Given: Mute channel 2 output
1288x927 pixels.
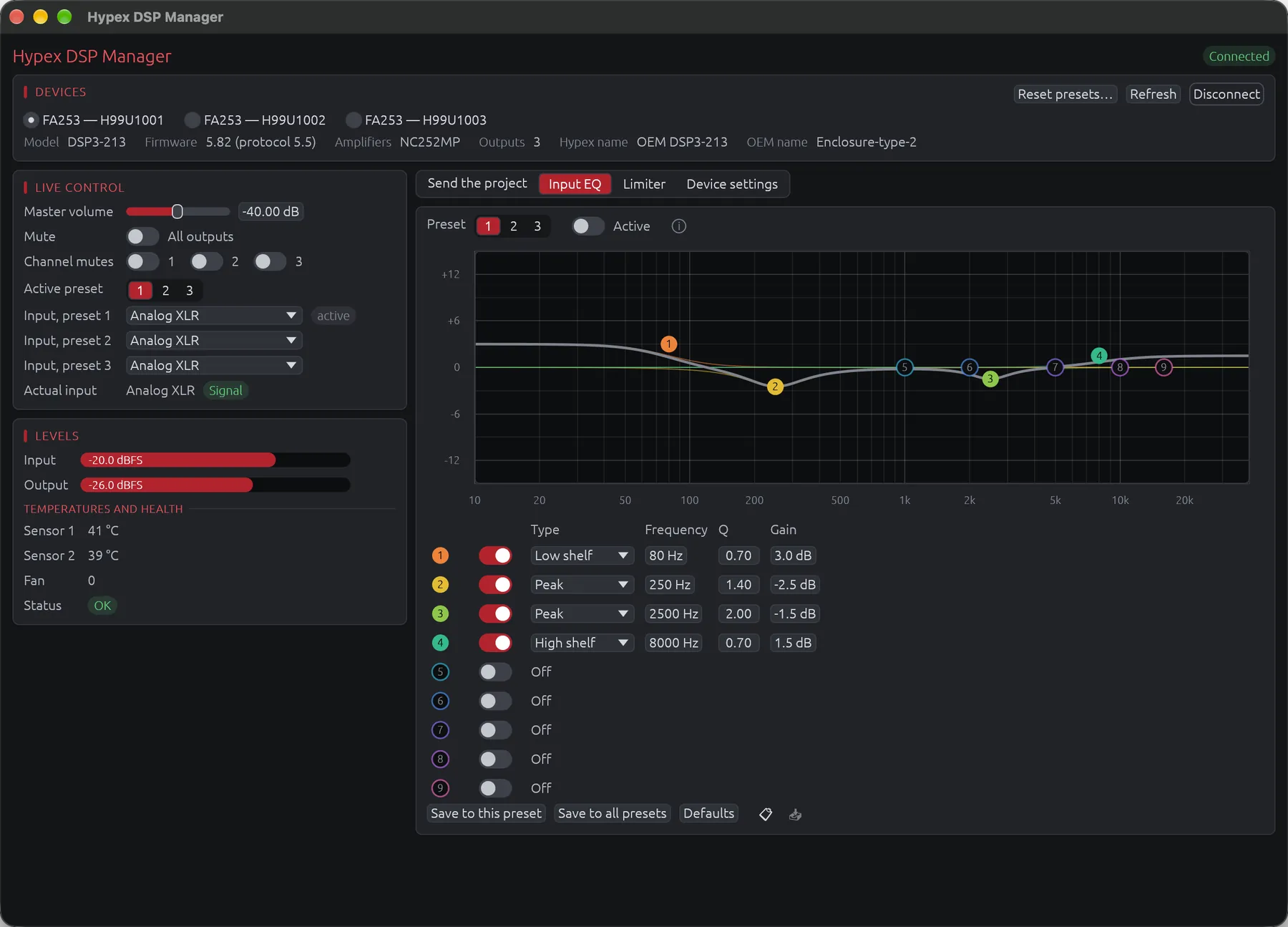Looking at the screenshot, I should (x=206, y=262).
